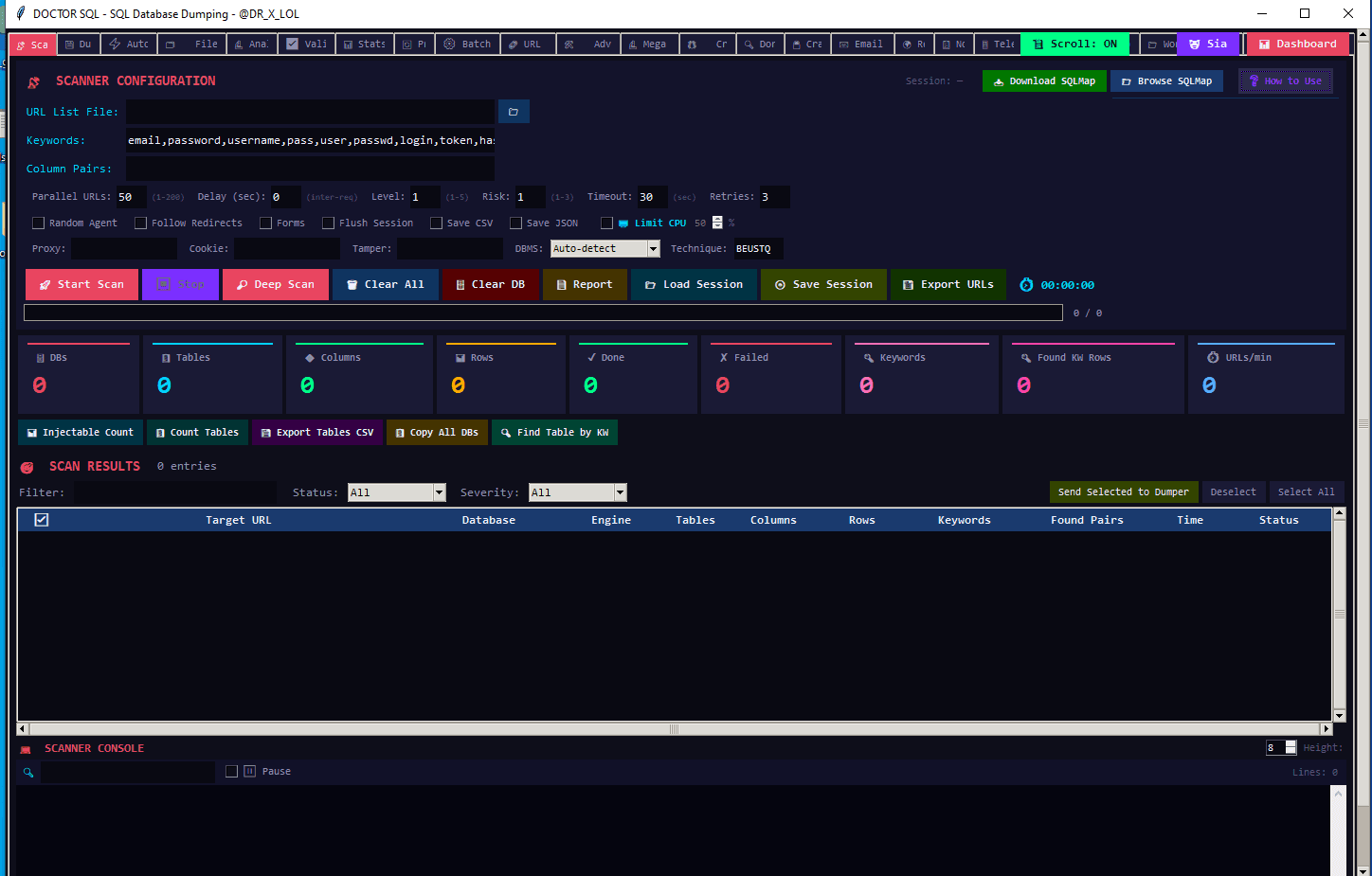Adjust the Limit CPU percent stepper
This screenshot has height=876, width=1372.
point(717,223)
